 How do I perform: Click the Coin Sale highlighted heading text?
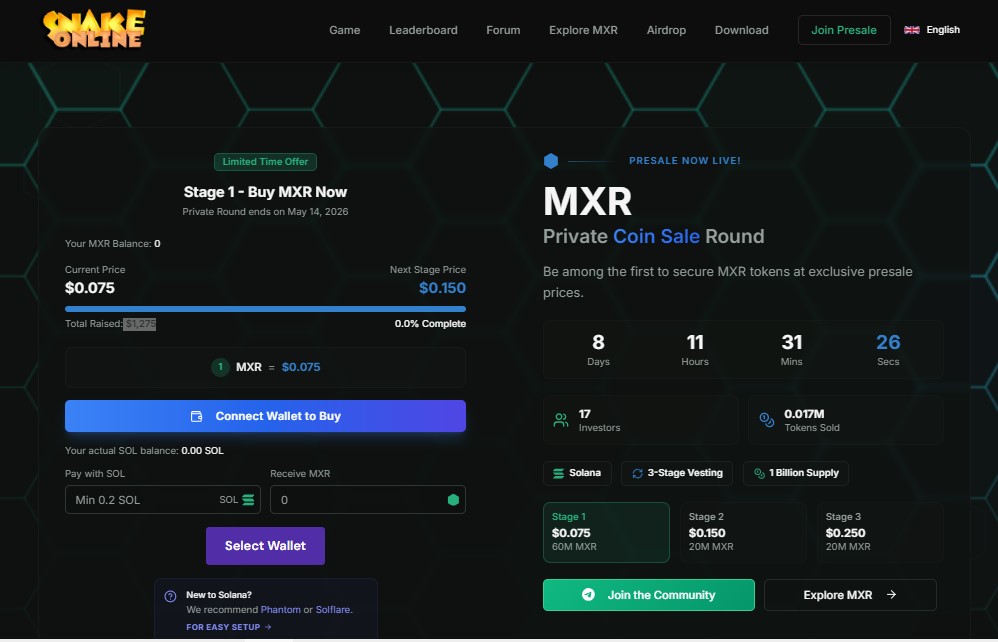click(656, 236)
